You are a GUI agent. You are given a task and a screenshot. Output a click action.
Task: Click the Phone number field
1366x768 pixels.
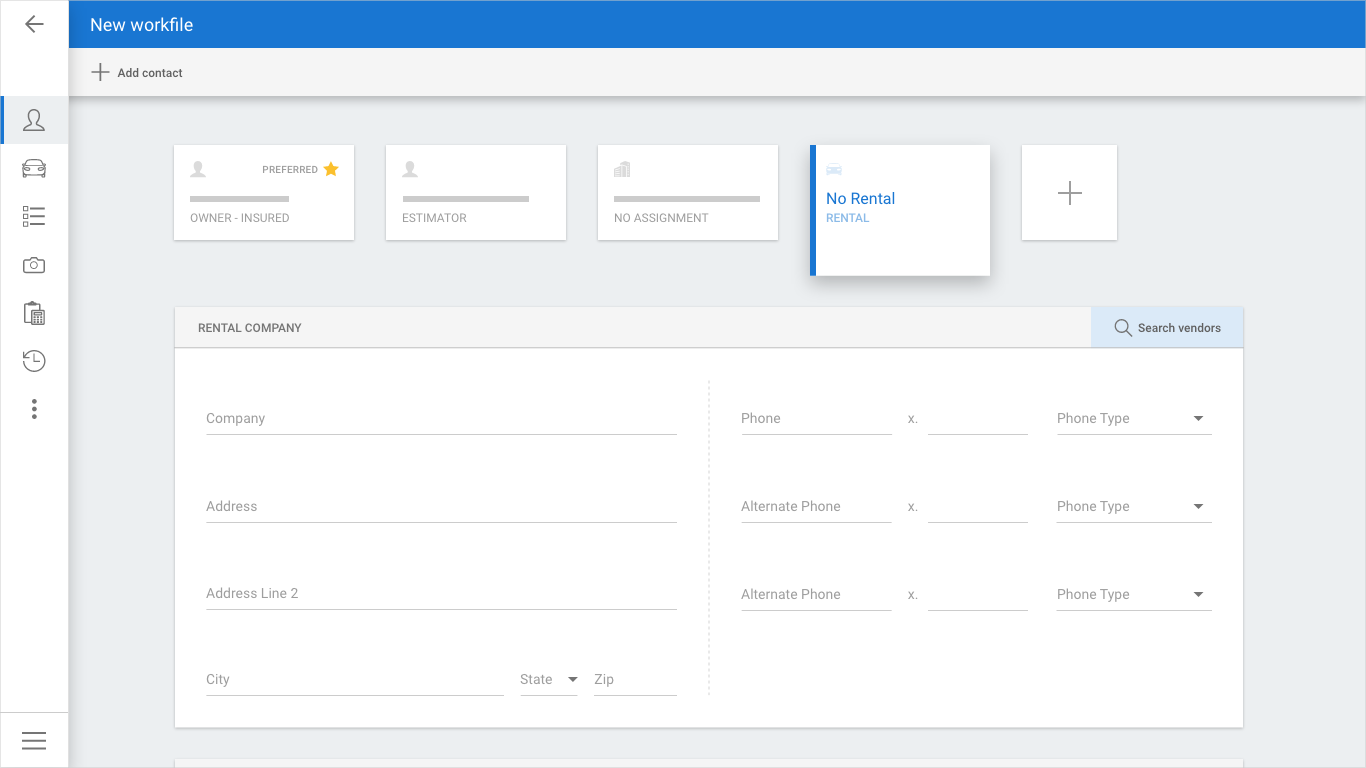pyautogui.click(x=816, y=419)
